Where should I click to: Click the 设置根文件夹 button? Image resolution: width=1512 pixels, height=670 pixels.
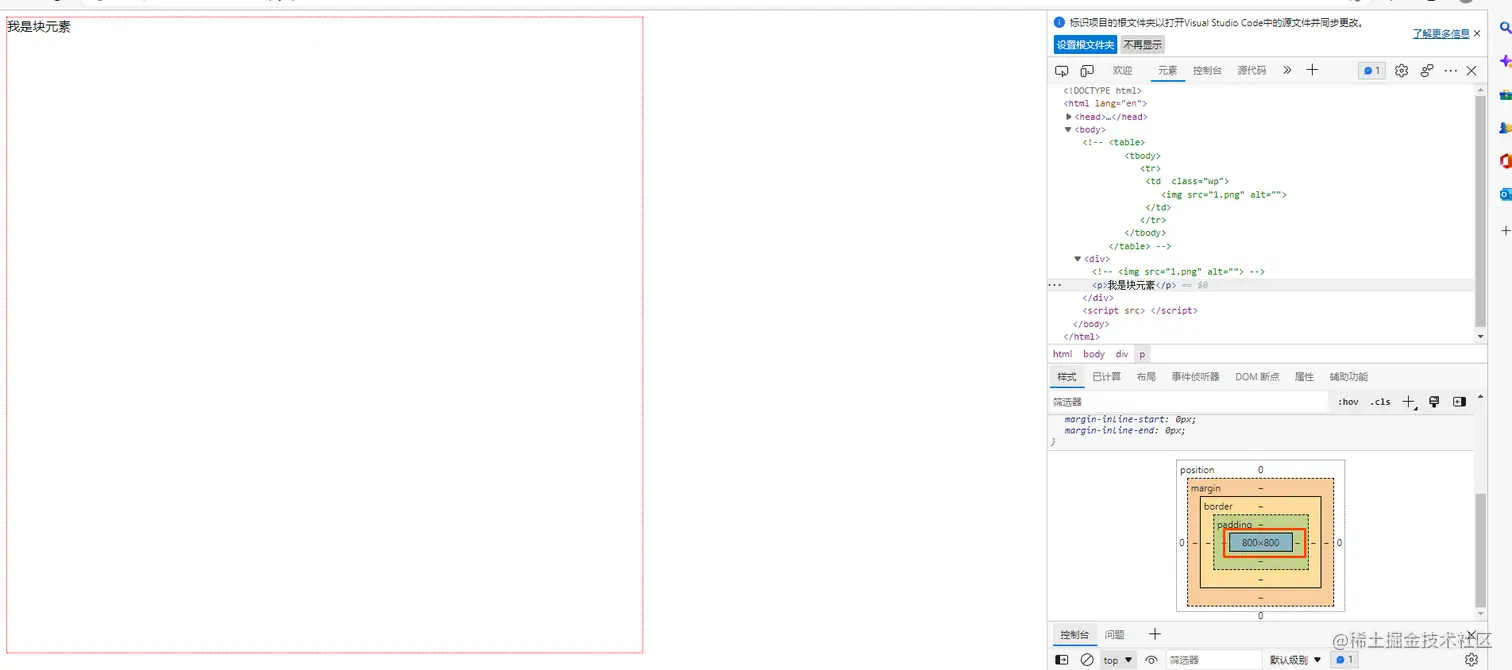pyautogui.click(x=1085, y=45)
